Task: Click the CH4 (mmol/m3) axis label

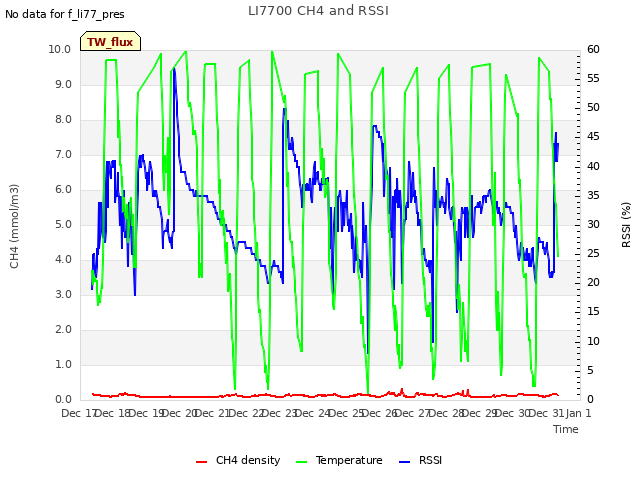Action: 14,226
